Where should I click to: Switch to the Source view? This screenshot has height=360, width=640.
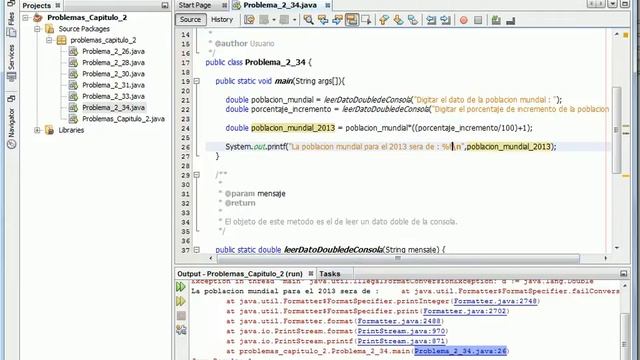[x=191, y=20]
